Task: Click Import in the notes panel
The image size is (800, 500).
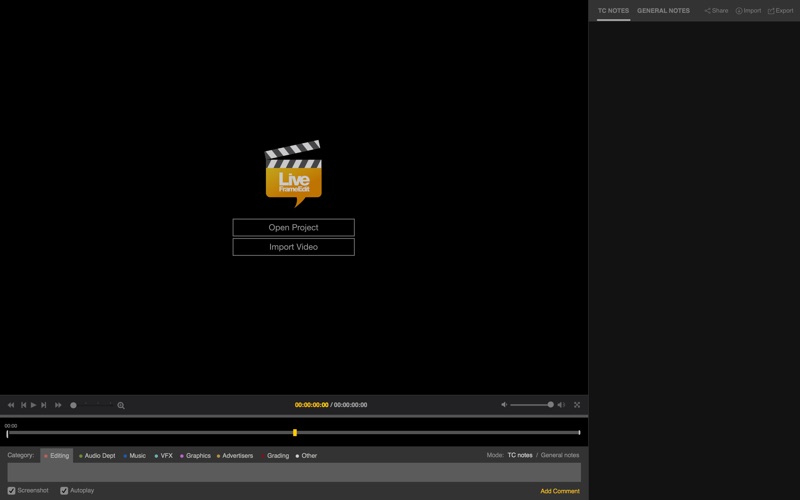Action: [748, 11]
